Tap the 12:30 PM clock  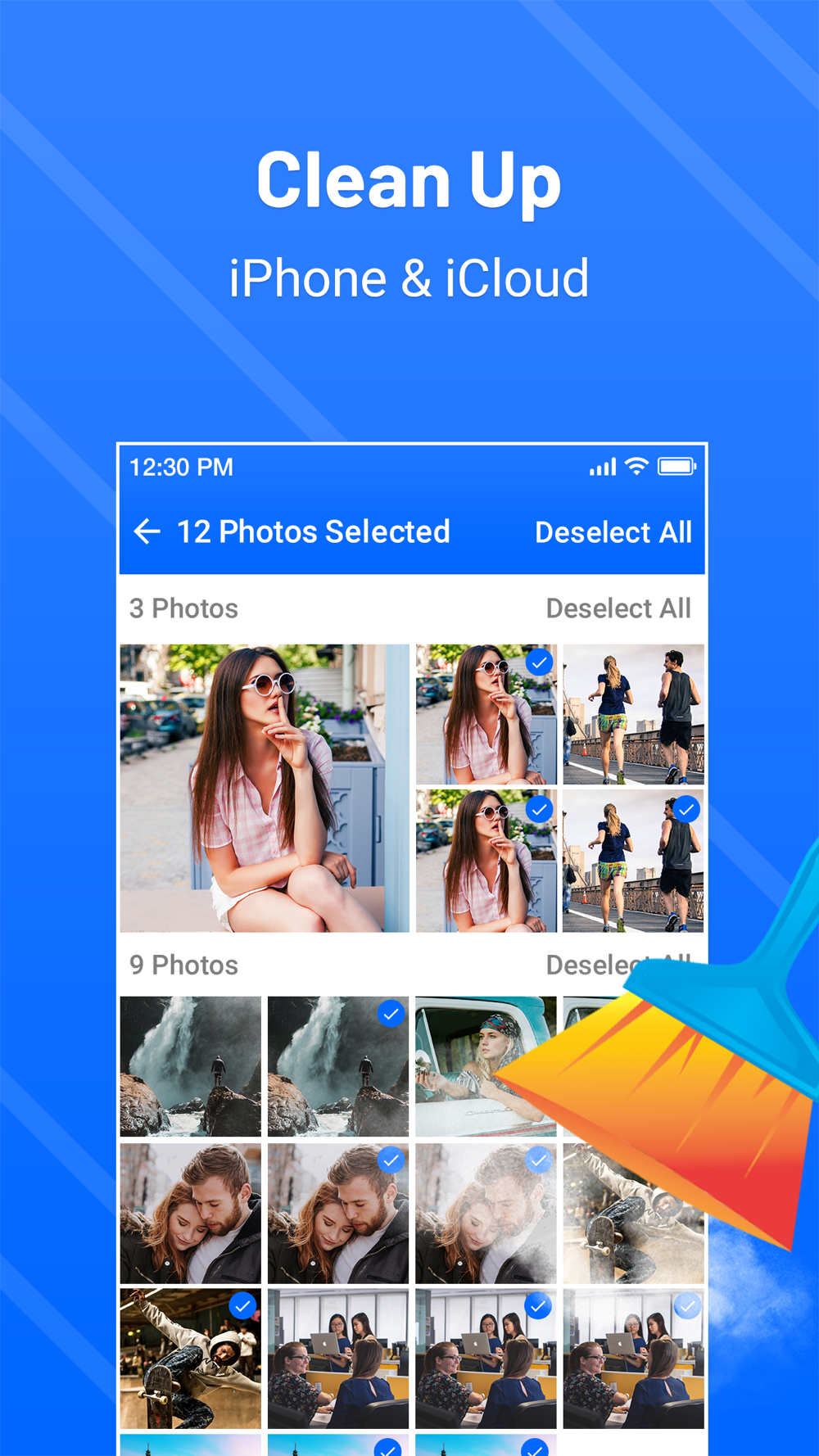click(181, 467)
